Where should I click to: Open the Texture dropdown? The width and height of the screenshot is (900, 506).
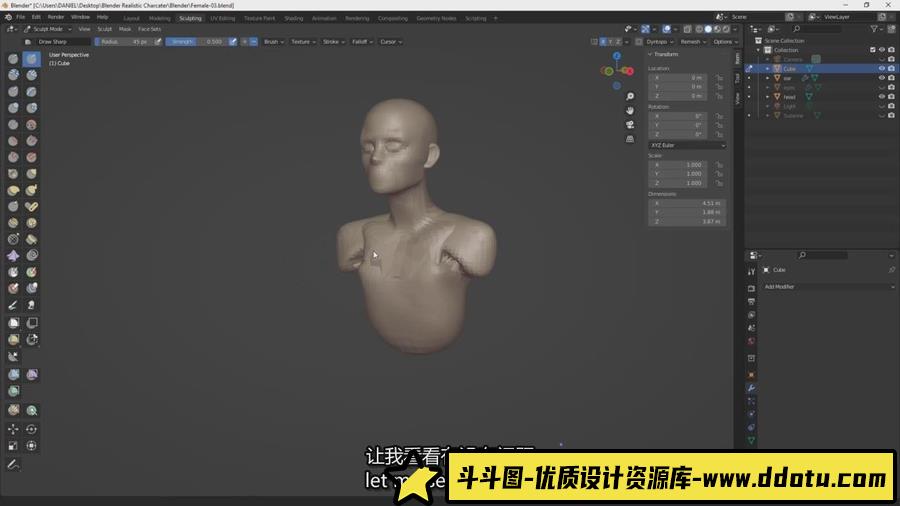pos(304,42)
